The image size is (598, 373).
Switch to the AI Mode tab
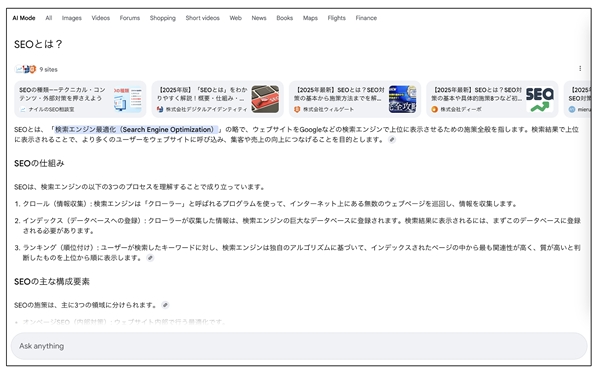[24, 18]
